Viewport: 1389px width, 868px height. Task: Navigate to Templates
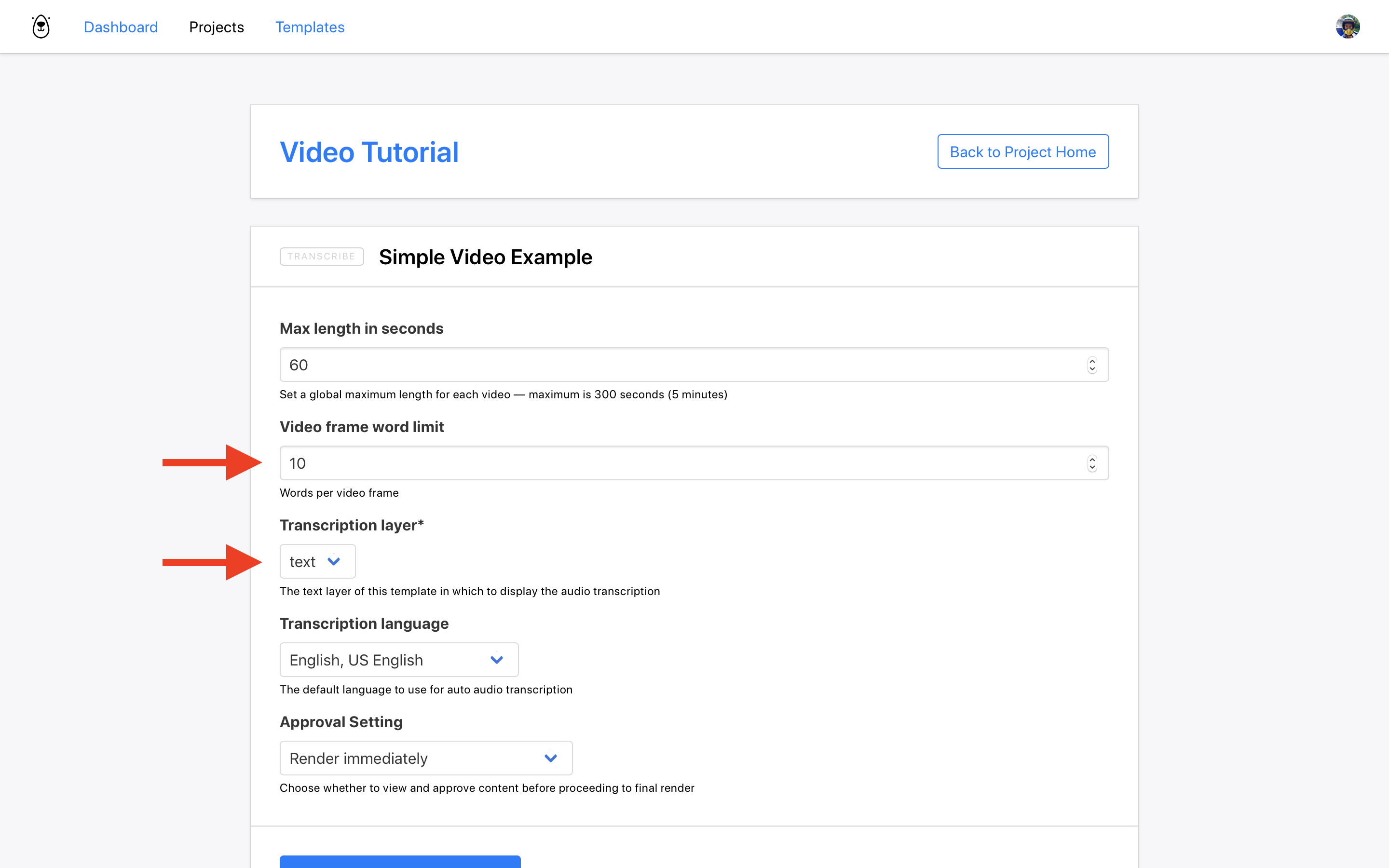[309, 27]
